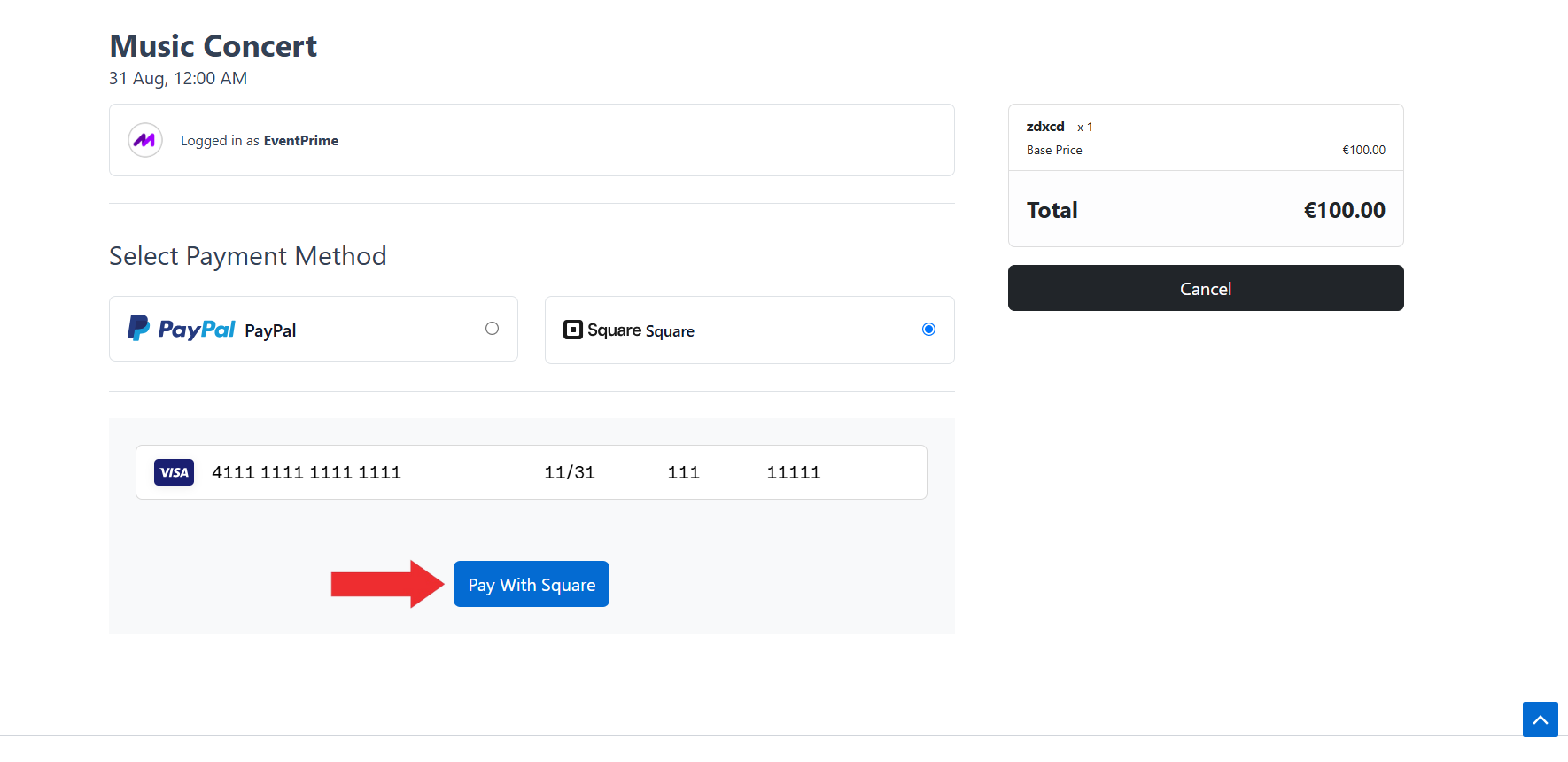Click the Music Concert event title
Screen dimensions: 1568x762
point(213,46)
